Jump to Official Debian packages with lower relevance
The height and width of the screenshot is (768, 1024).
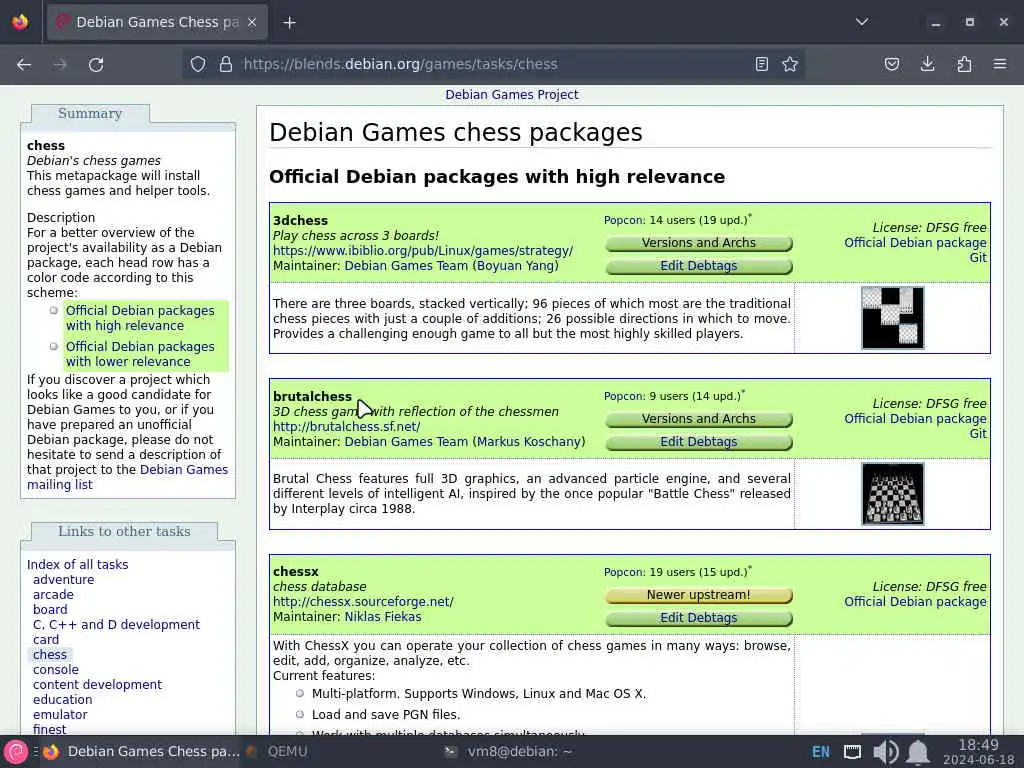(x=140, y=354)
